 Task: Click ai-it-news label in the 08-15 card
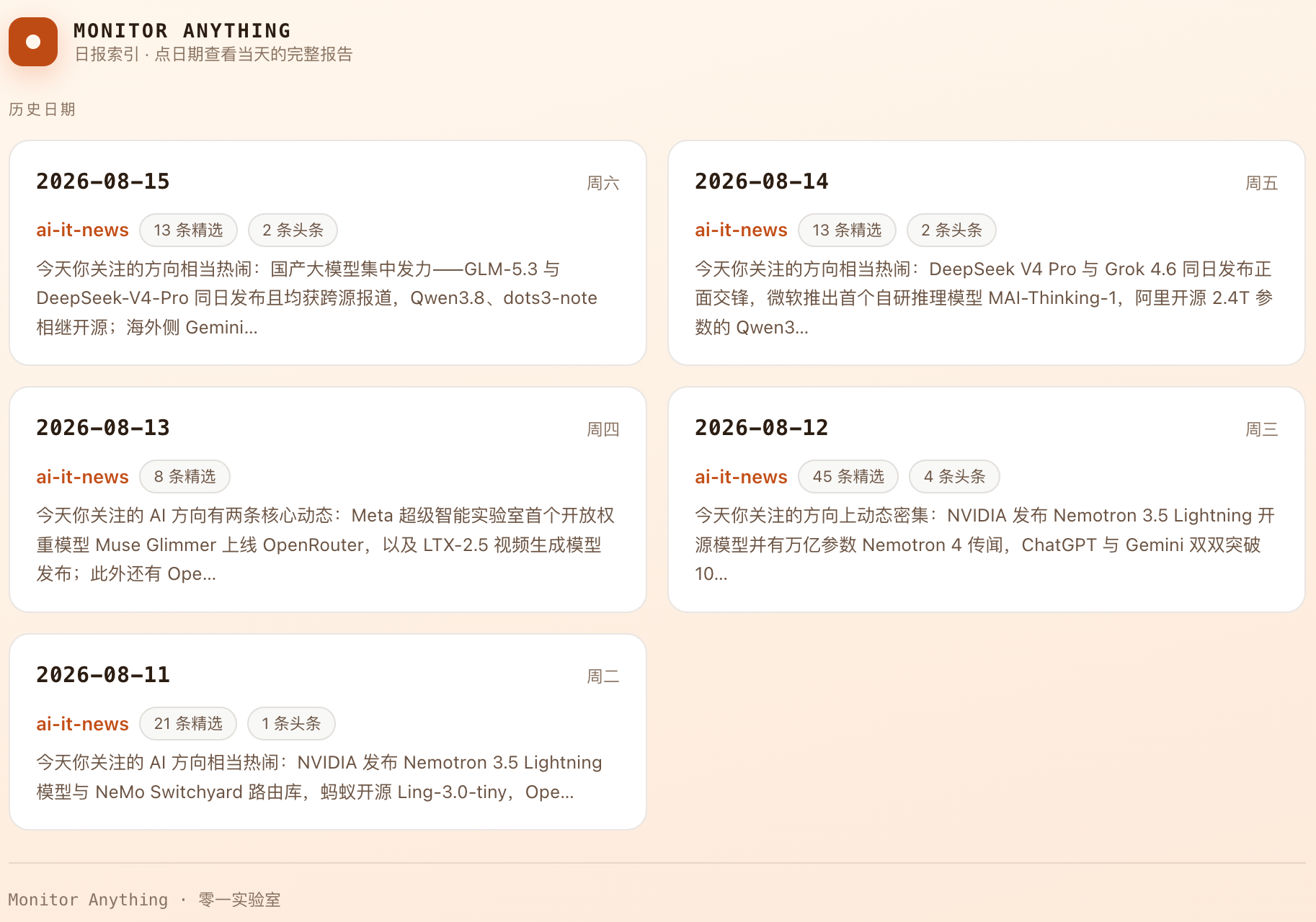click(83, 230)
